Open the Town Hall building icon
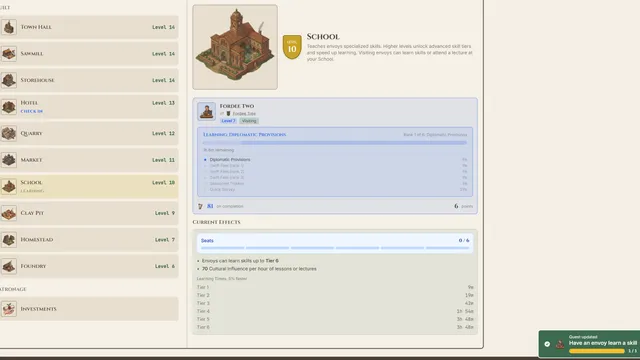This screenshot has height=360, width=640. coord(9,27)
